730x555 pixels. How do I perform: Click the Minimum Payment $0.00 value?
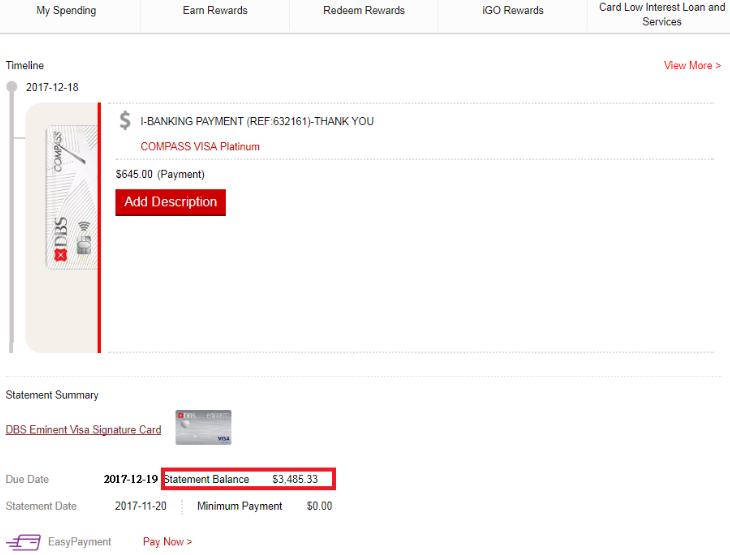click(x=319, y=507)
